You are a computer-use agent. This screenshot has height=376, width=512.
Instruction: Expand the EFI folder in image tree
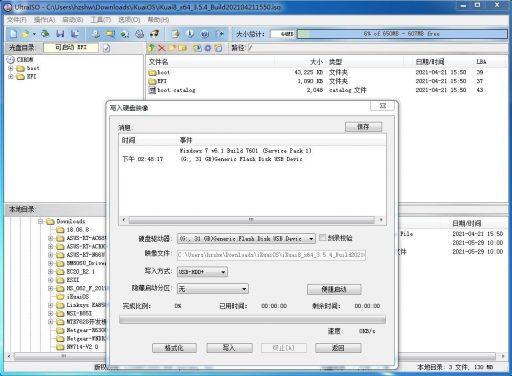[x=11, y=76]
